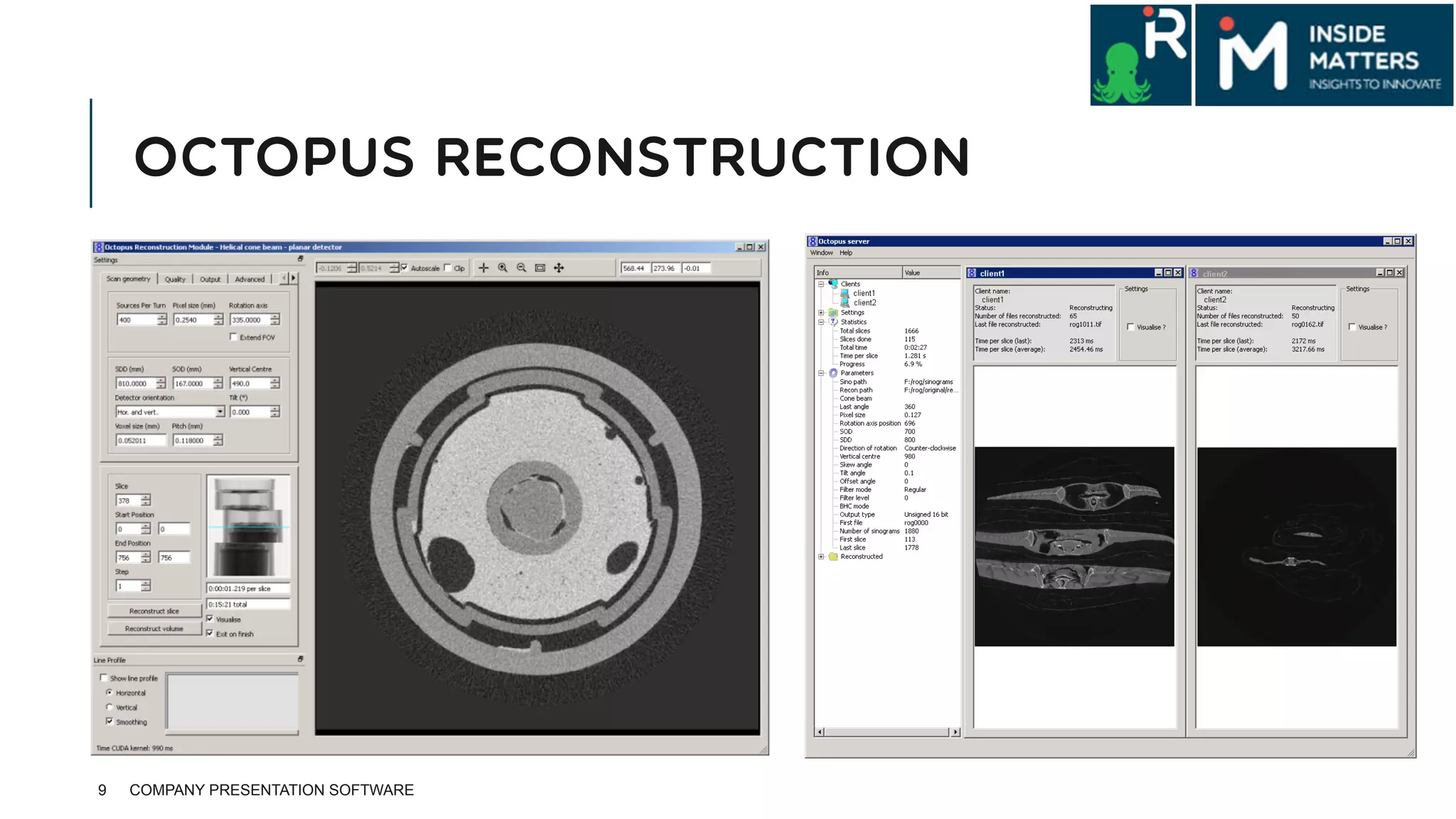The height and width of the screenshot is (819, 1456).
Task: Enable Visualise ? checkbox in client1 window
Action: 1130,327
